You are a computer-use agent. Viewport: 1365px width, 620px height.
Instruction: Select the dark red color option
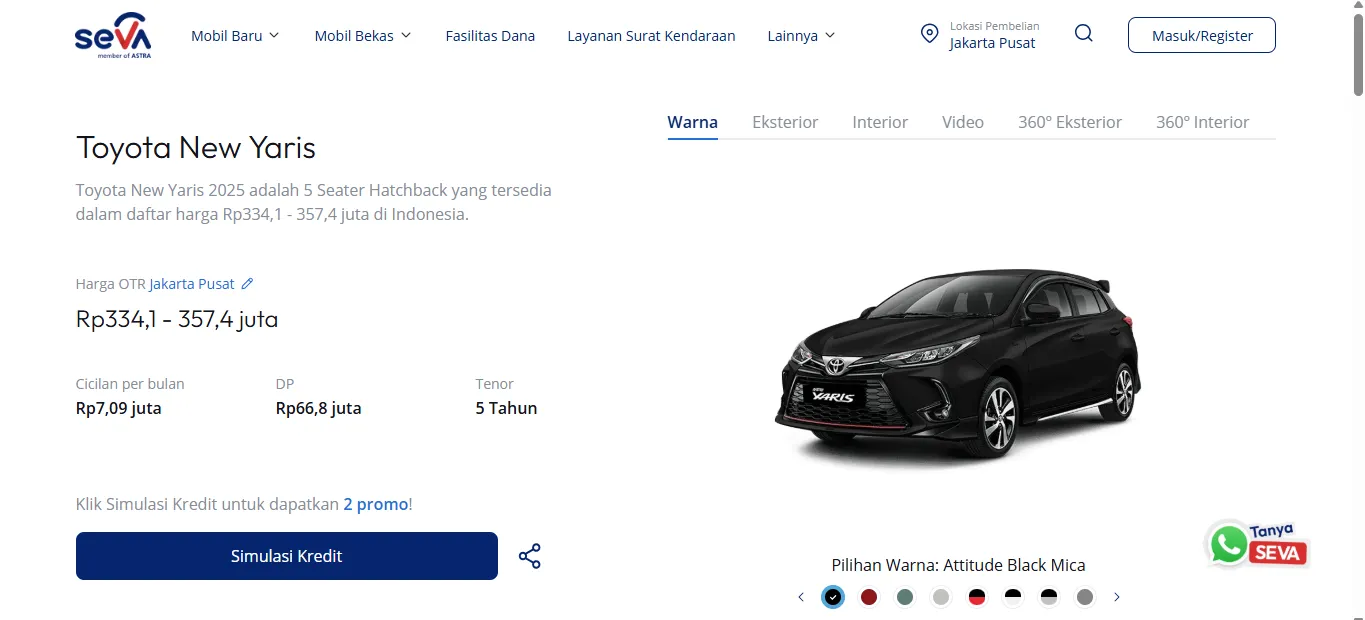click(x=868, y=596)
